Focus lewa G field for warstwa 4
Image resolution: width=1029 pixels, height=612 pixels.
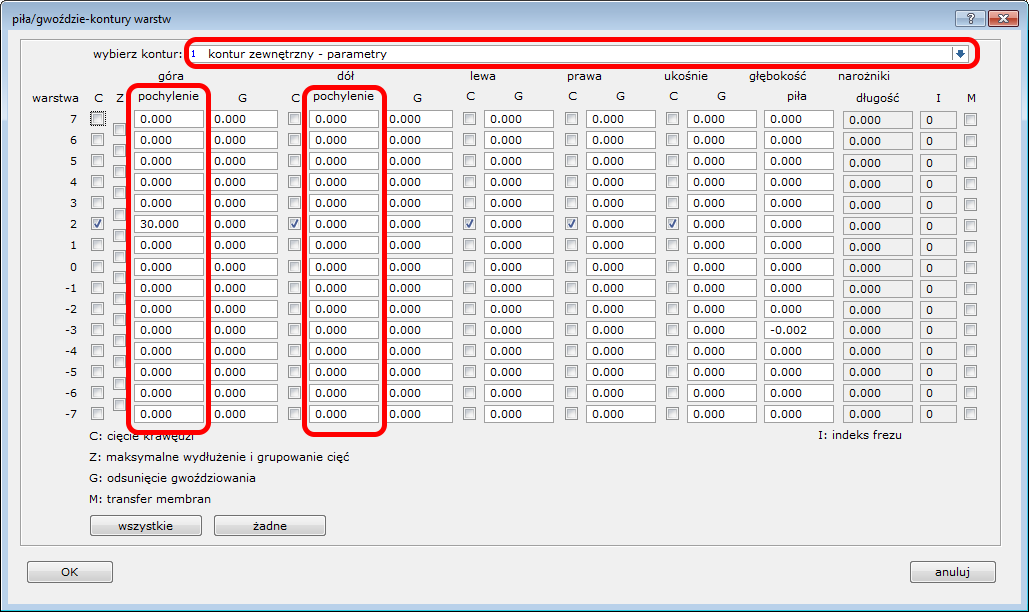click(x=518, y=182)
